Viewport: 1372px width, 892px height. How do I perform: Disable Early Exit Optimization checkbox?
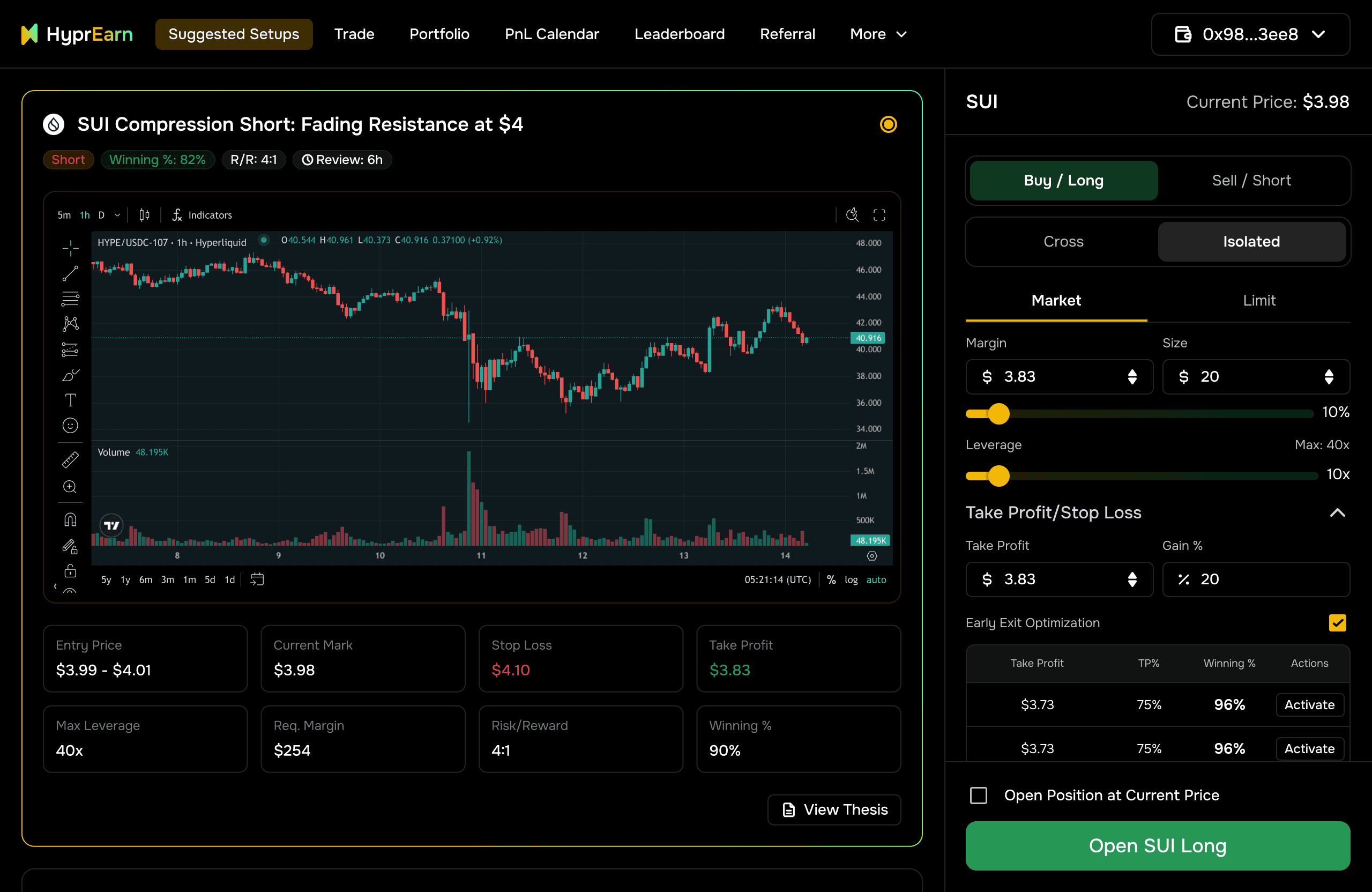click(x=1337, y=623)
